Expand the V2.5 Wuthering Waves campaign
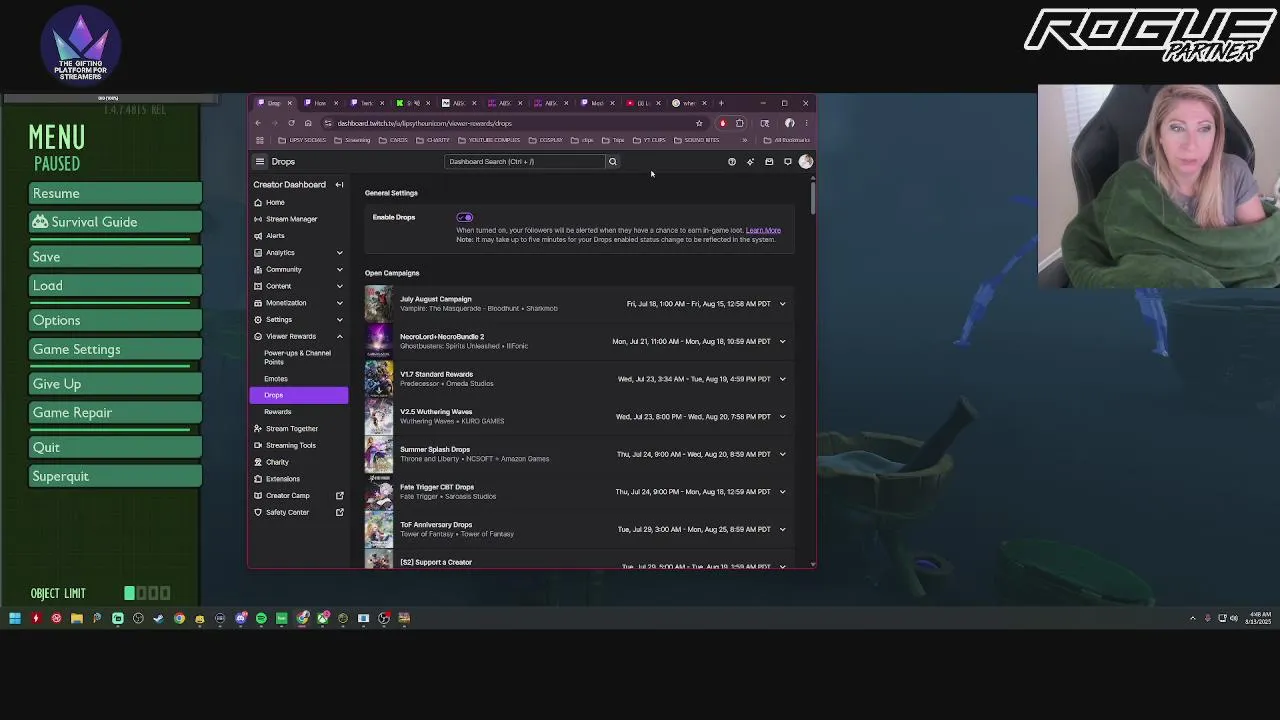 point(782,416)
